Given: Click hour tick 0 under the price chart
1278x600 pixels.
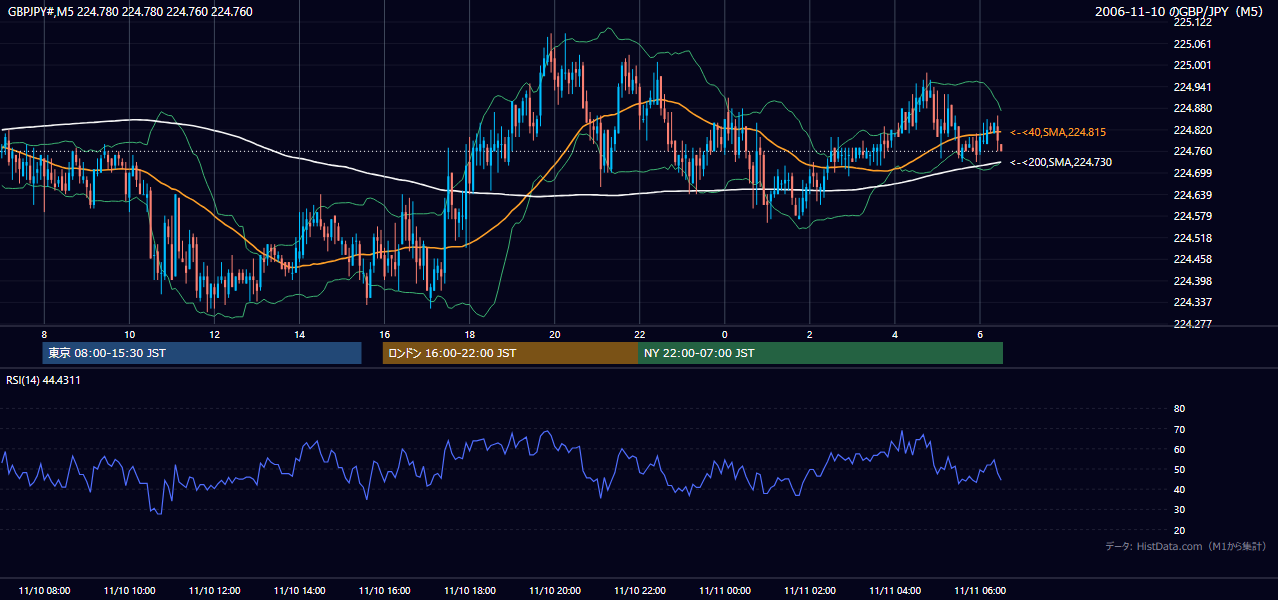Looking at the screenshot, I should pos(725,334).
